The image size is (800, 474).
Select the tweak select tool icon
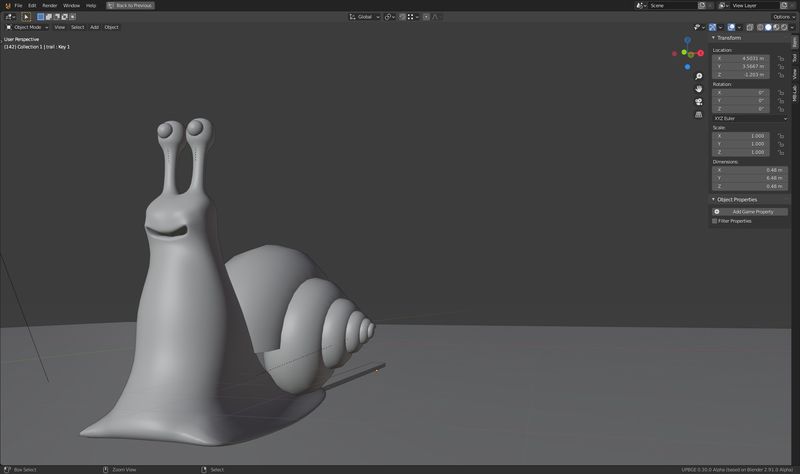click(26, 17)
